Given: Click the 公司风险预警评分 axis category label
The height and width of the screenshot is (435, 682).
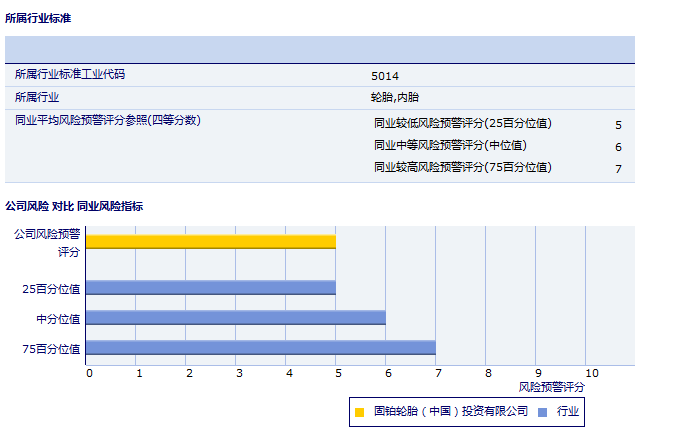Looking at the screenshot, I should pyautogui.click(x=47, y=243).
